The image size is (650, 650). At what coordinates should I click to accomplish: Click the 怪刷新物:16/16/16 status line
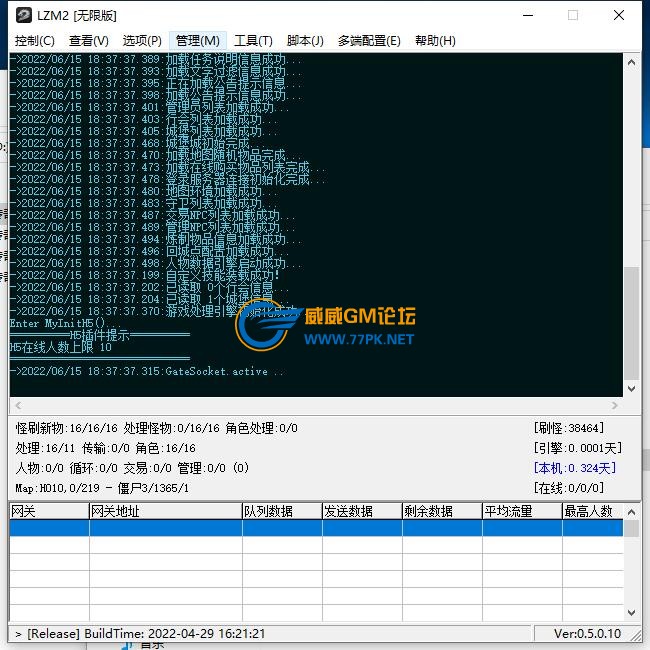click(x=157, y=428)
